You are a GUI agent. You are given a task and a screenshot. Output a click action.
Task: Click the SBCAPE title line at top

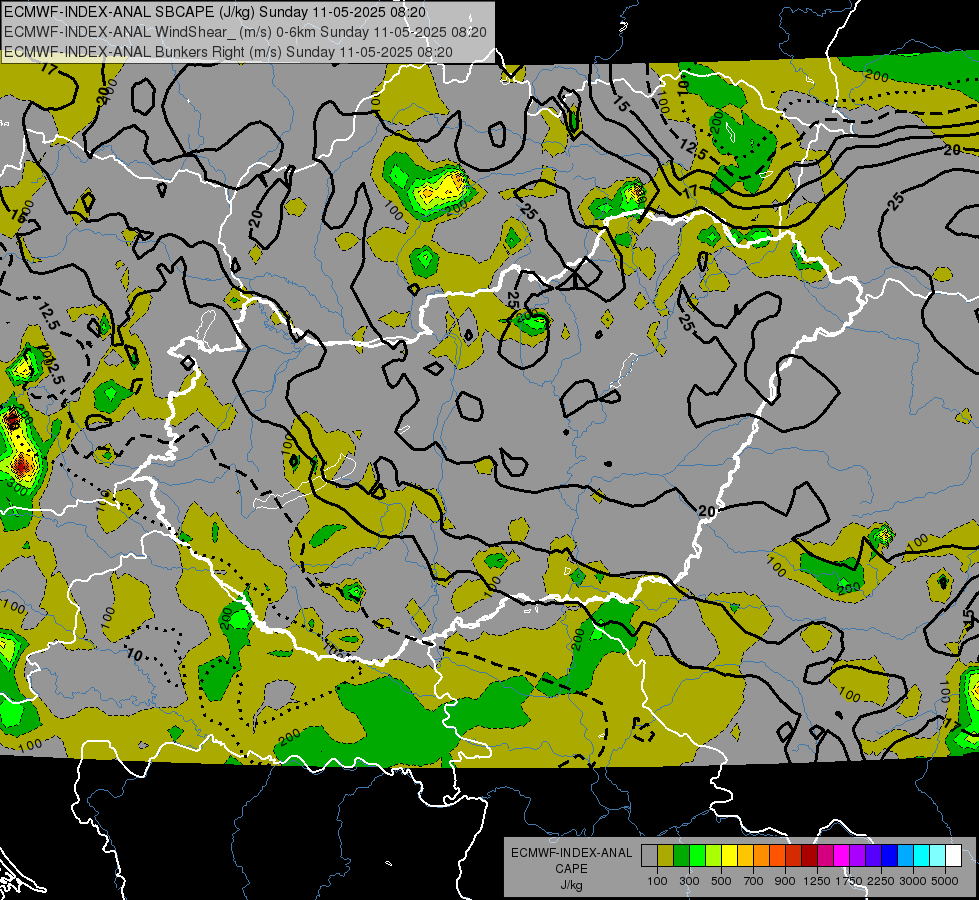215,12
